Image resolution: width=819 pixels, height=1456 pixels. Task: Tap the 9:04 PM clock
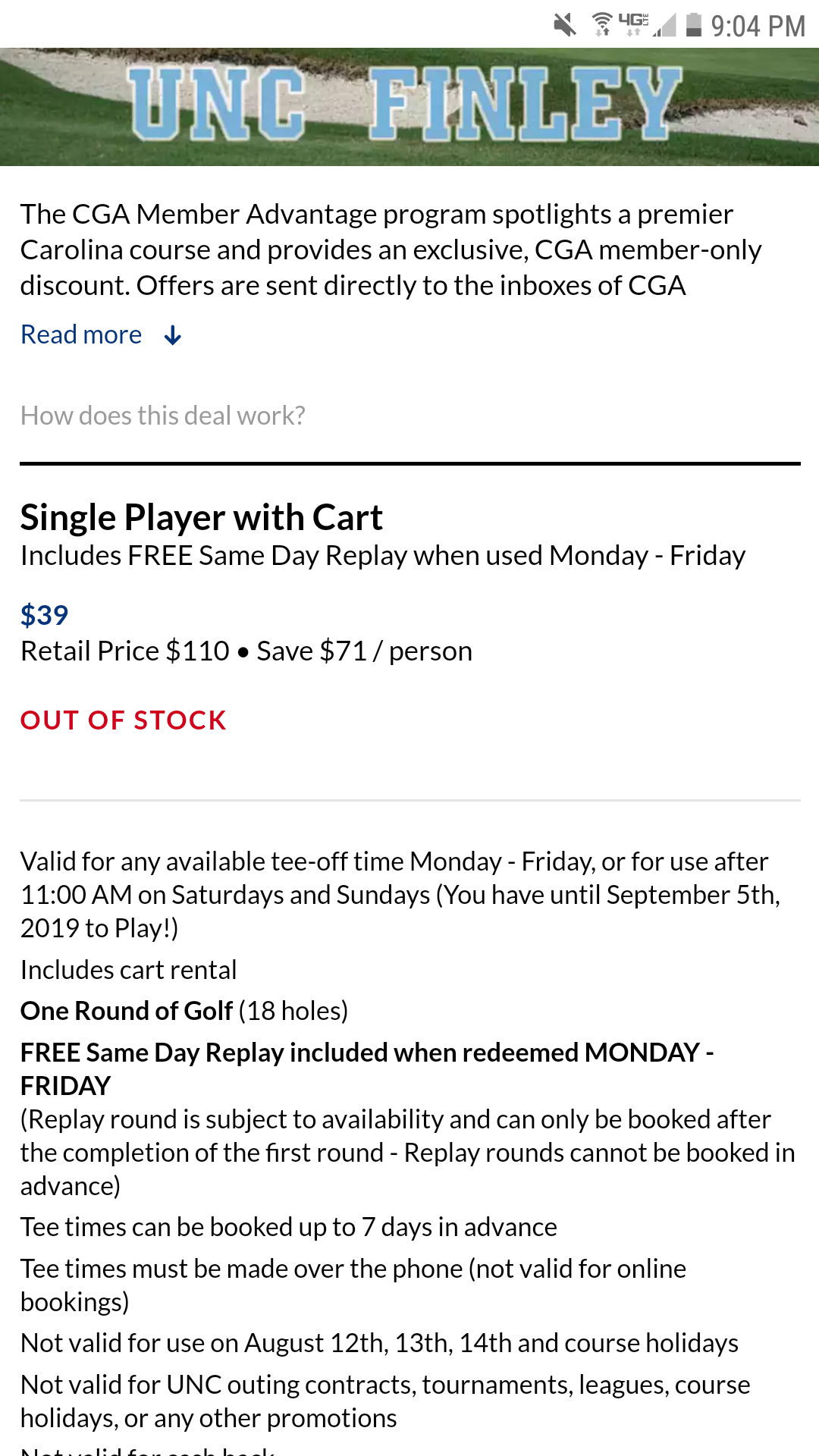(758, 27)
